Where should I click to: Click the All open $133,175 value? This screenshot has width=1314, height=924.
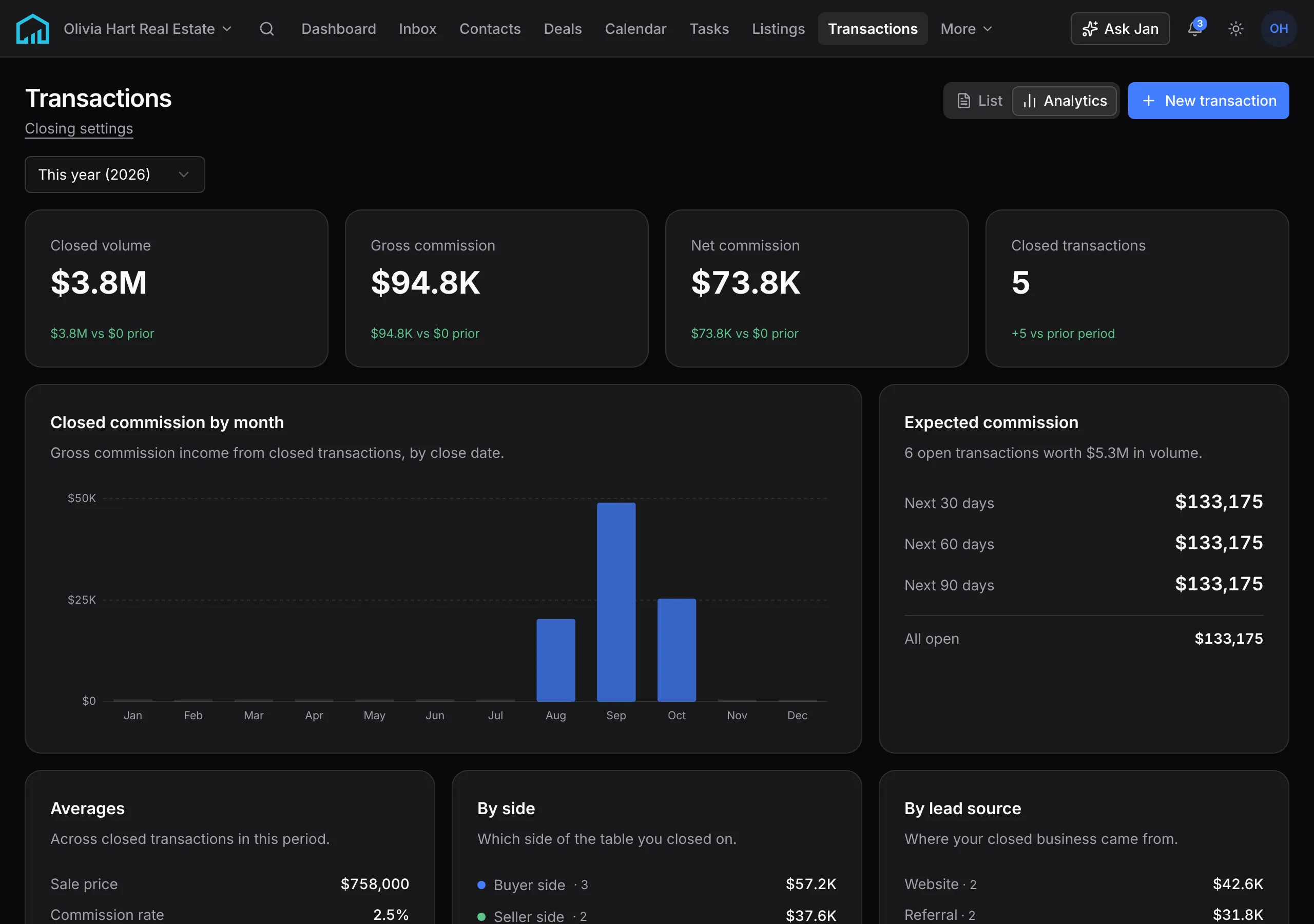(x=1229, y=639)
